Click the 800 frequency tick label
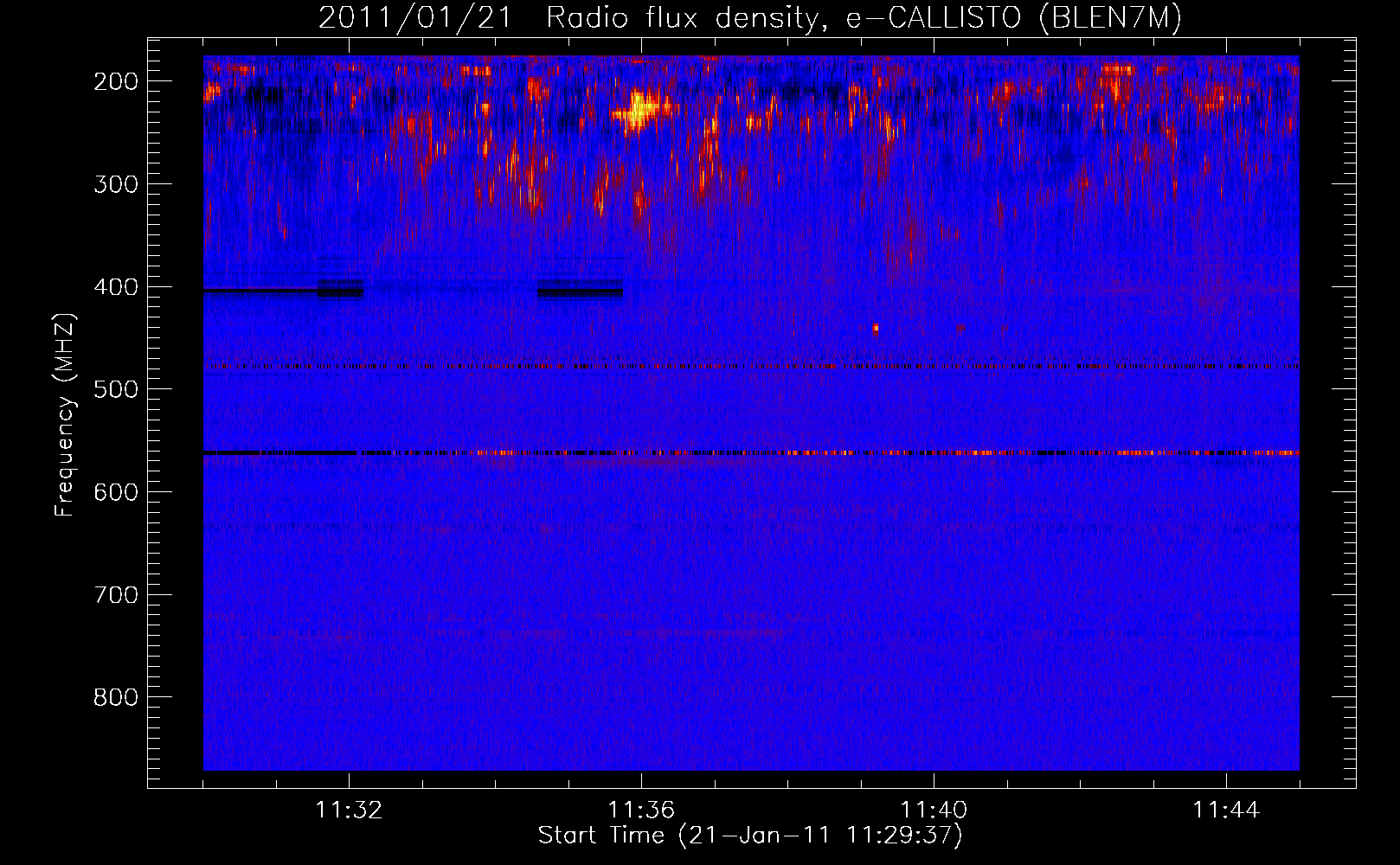This screenshot has height=865, width=1400. (x=116, y=697)
